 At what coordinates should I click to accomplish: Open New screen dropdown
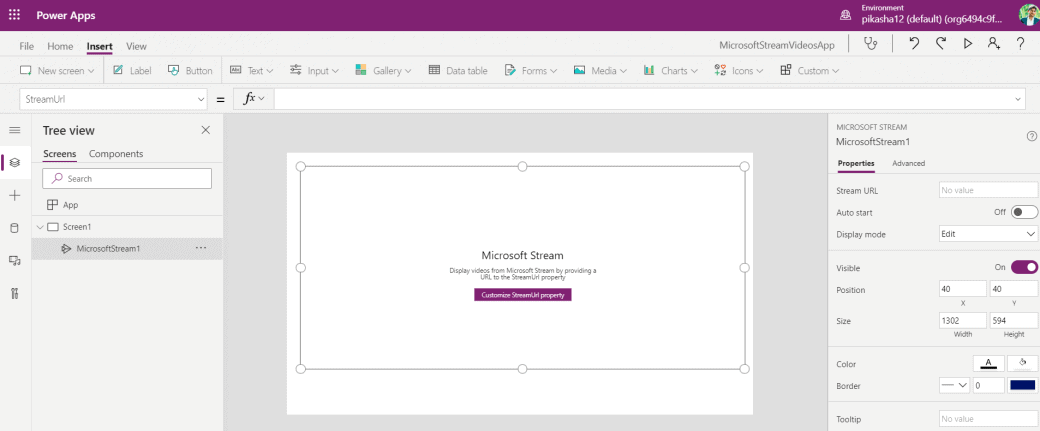coord(57,70)
